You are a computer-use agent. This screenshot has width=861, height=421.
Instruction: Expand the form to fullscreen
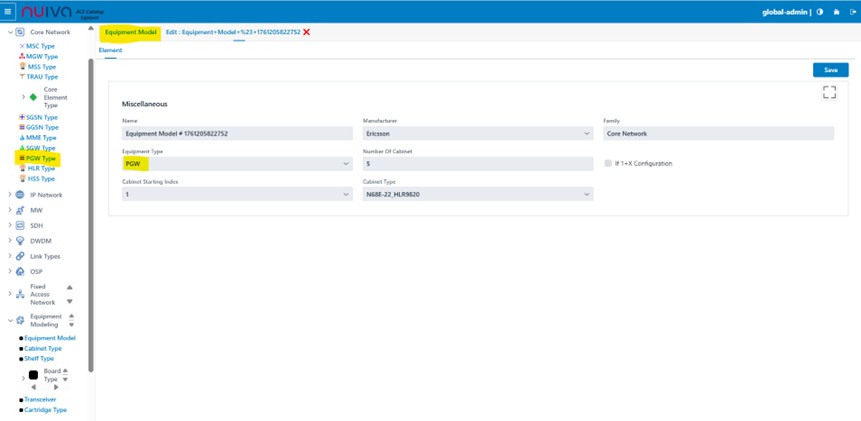click(829, 92)
